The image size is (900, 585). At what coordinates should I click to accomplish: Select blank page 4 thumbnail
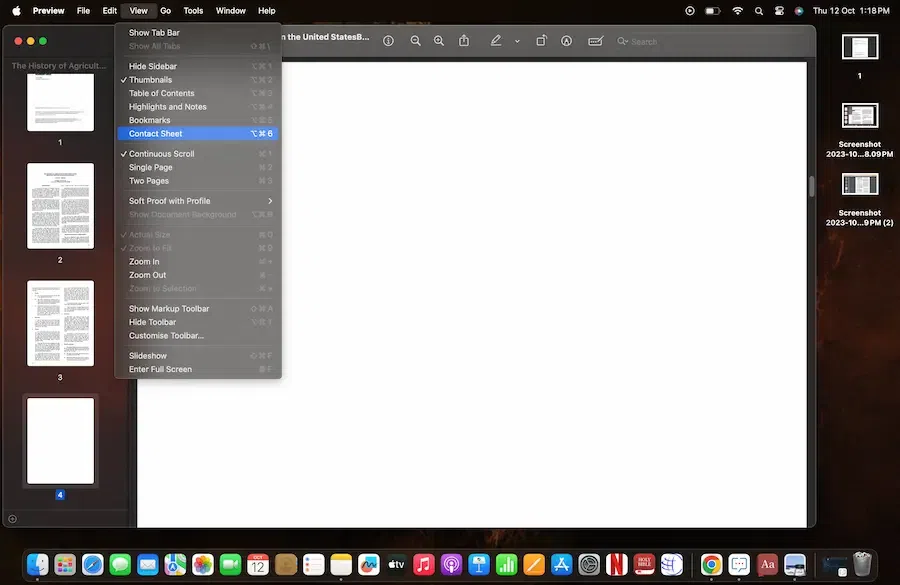(x=60, y=441)
